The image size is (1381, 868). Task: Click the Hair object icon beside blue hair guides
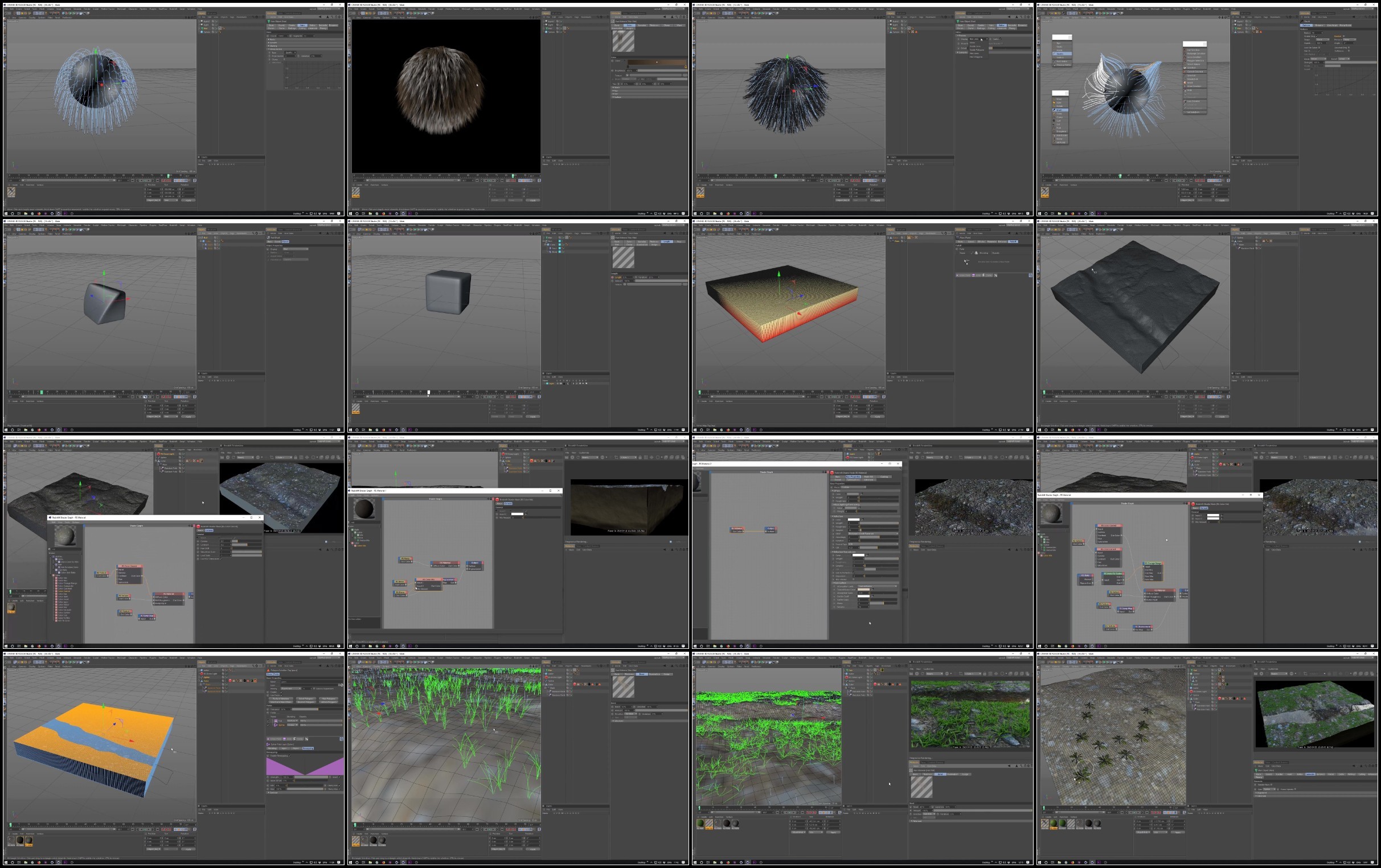[x=202, y=28]
